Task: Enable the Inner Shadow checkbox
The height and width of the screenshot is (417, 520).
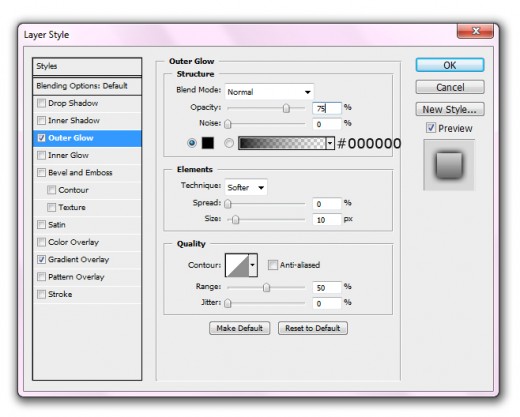Action: 41,120
